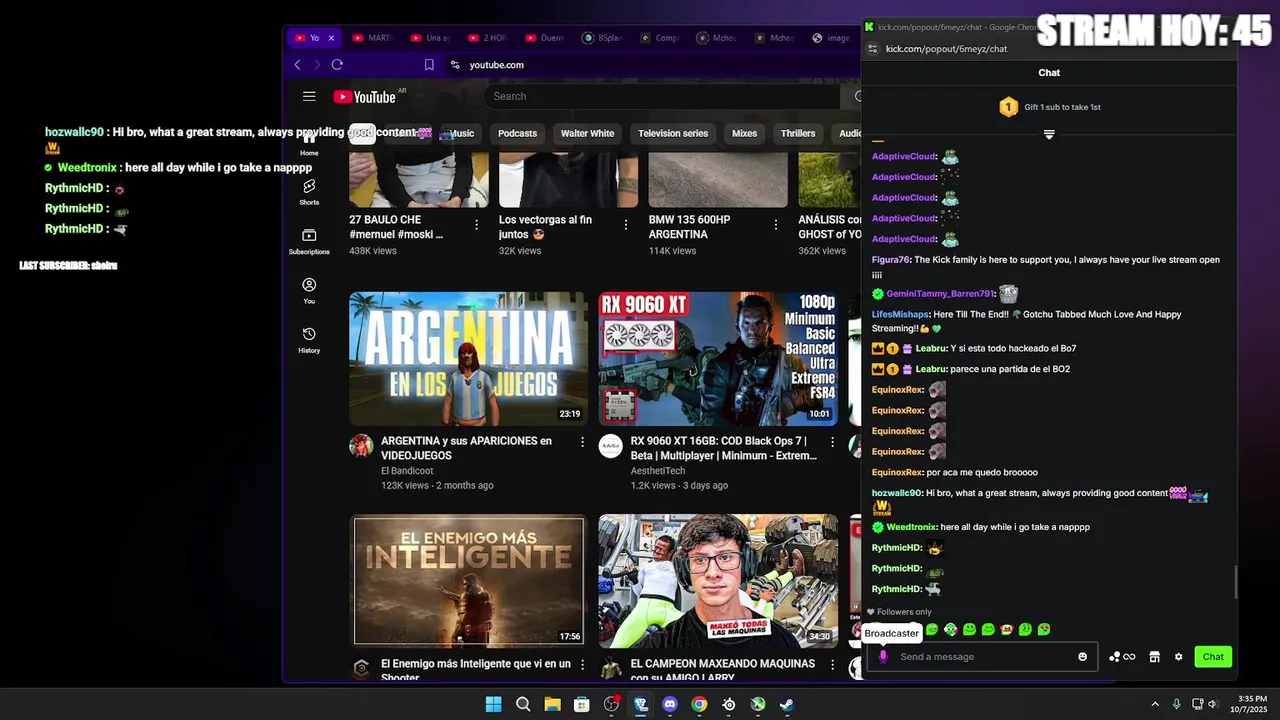The image size is (1280, 720).
Task: Open the You page in YouTube sidebar
Action: click(309, 291)
